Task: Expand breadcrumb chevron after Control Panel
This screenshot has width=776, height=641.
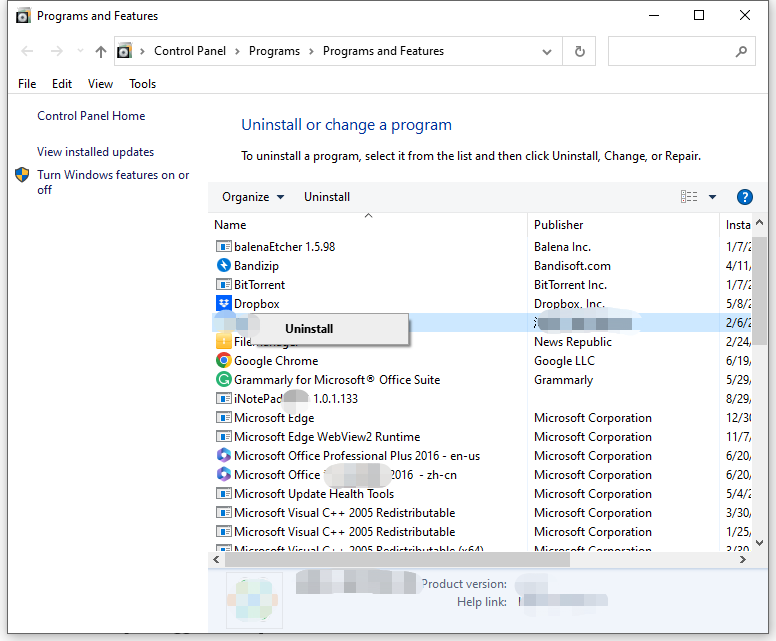Action: pyautogui.click(x=237, y=51)
